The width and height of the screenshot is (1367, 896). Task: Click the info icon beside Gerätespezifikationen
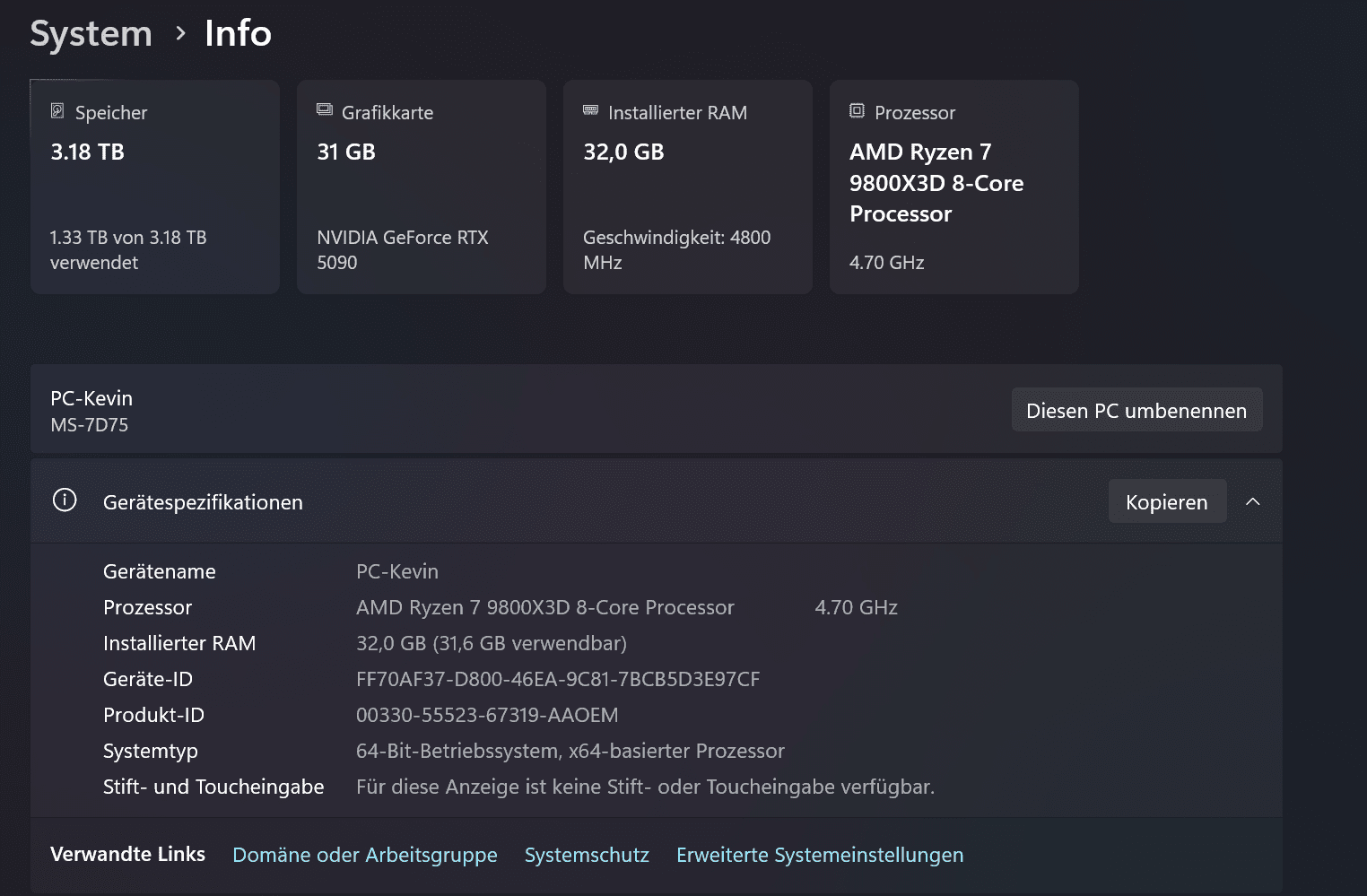pos(65,500)
